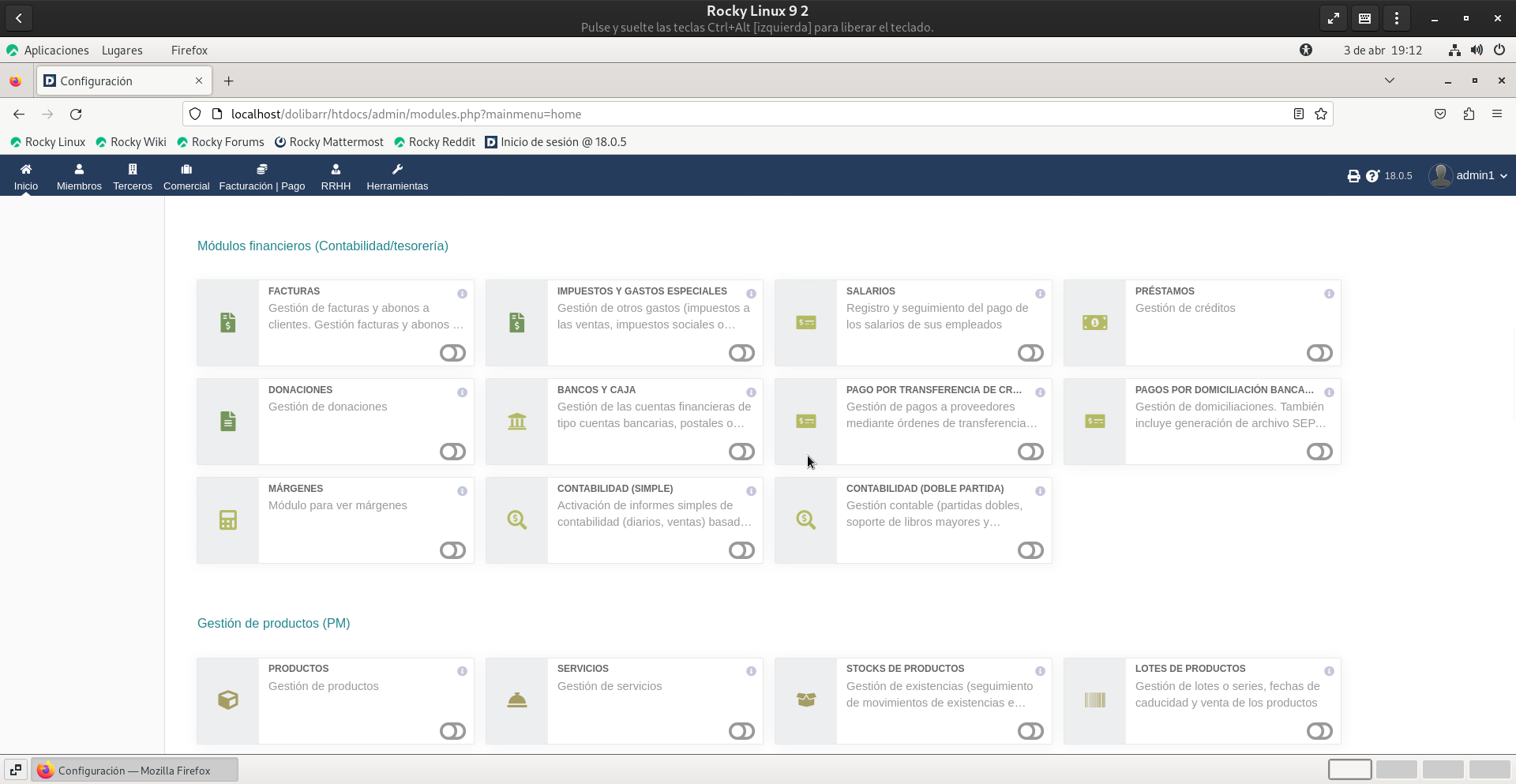Open the Terceros top menu
1516x784 pixels.
(x=133, y=177)
